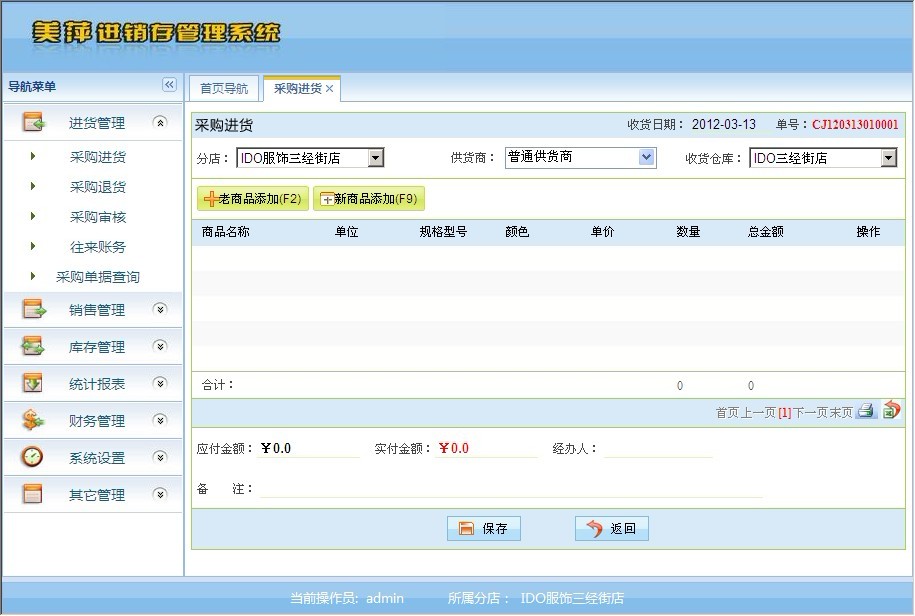Go to 首页 first page link
The image size is (915, 616).
click(727, 413)
